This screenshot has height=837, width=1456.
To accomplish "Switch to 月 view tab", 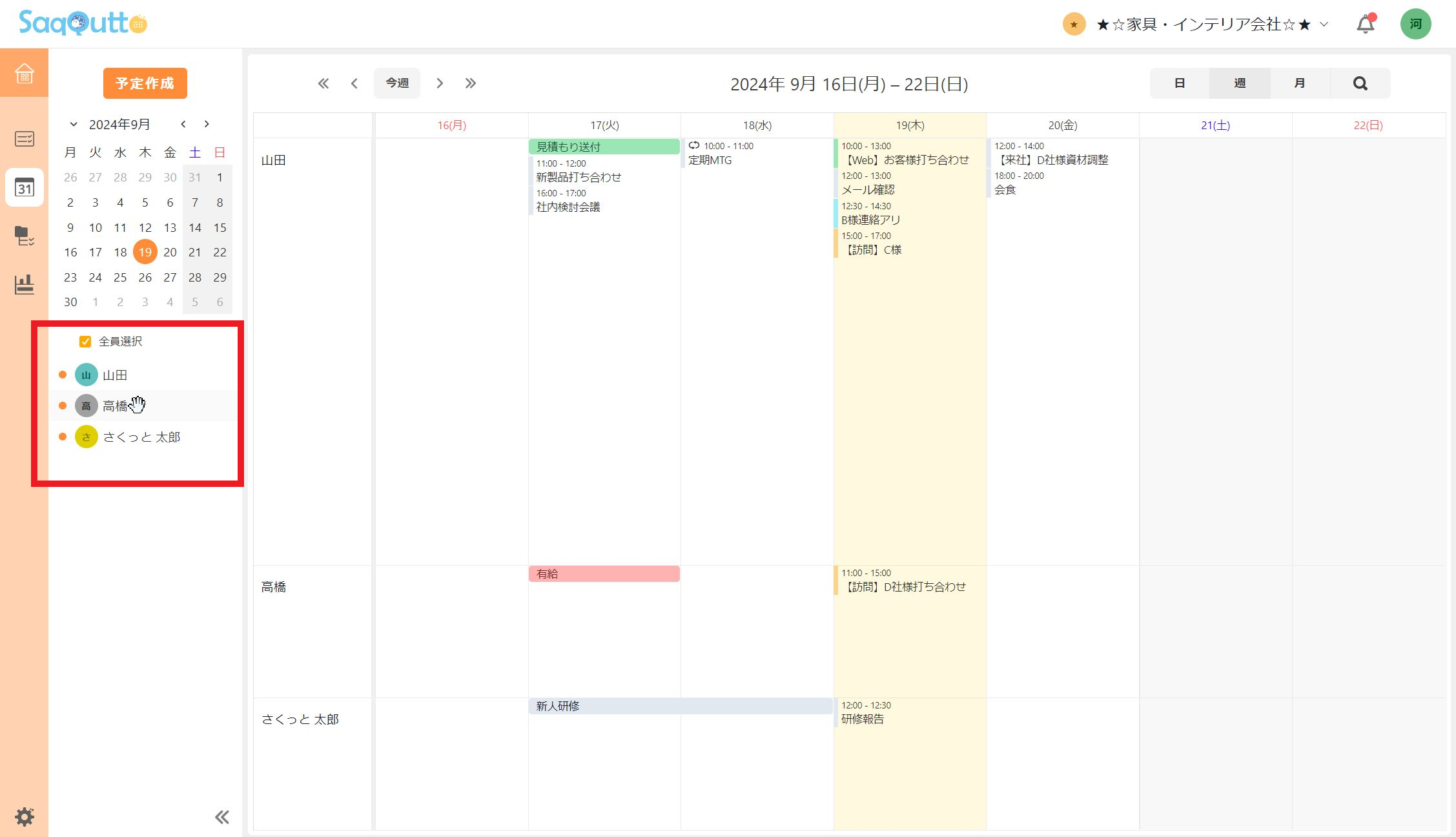I will pos(1300,83).
